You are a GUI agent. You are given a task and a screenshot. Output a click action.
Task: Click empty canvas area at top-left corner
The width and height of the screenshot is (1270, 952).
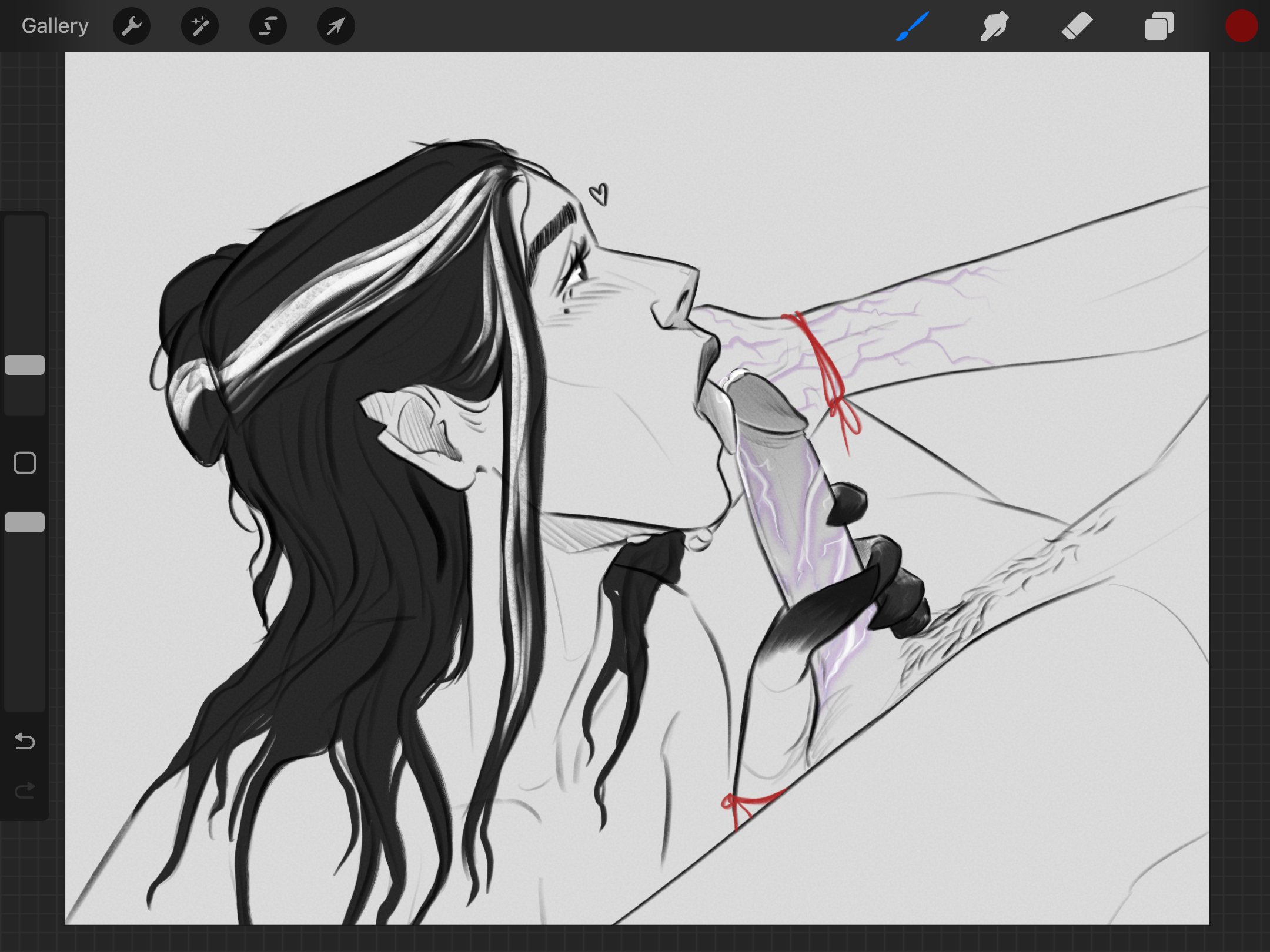click(x=106, y=88)
